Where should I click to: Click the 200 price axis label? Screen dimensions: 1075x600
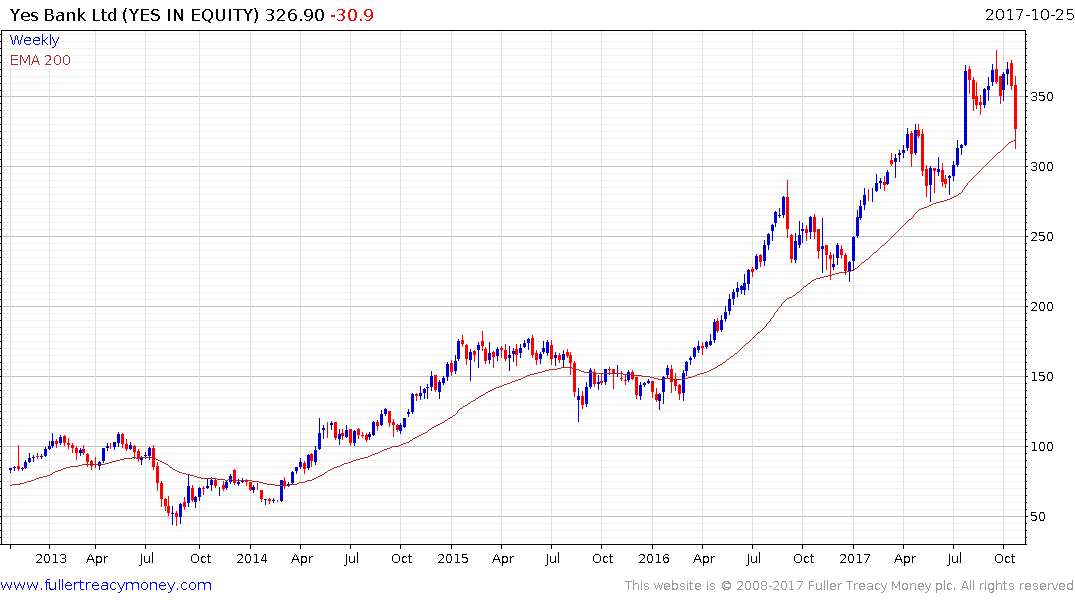(1042, 307)
